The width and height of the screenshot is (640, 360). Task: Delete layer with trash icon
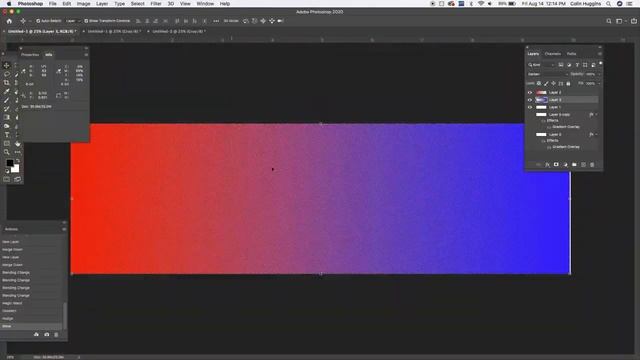pos(592,164)
